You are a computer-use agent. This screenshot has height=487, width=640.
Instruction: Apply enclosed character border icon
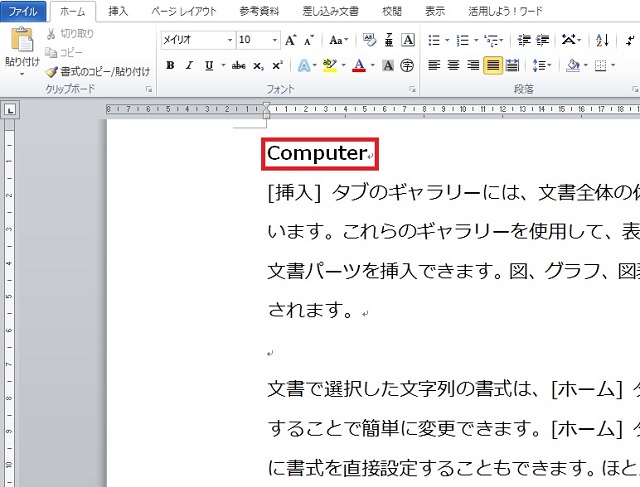coord(408,40)
